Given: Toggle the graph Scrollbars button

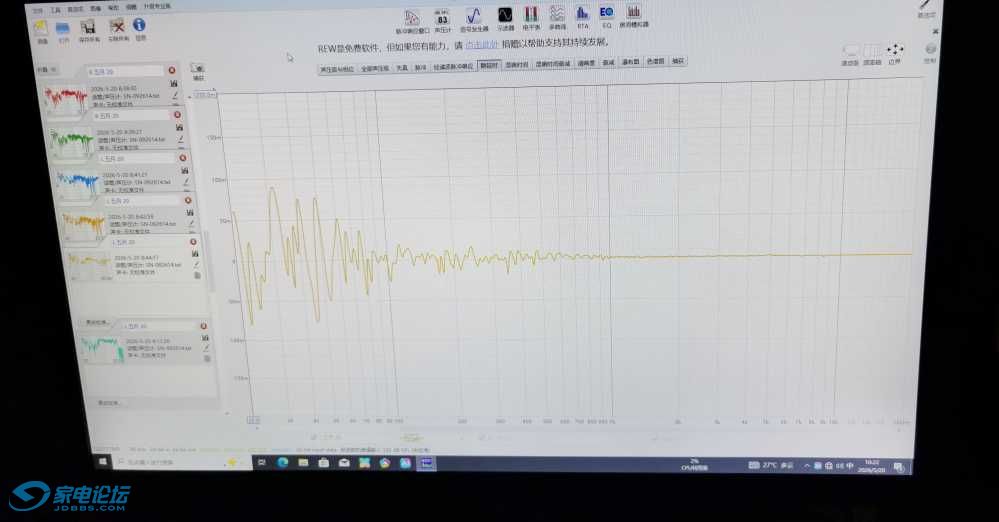Looking at the screenshot, I should pyautogui.click(x=850, y=54).
